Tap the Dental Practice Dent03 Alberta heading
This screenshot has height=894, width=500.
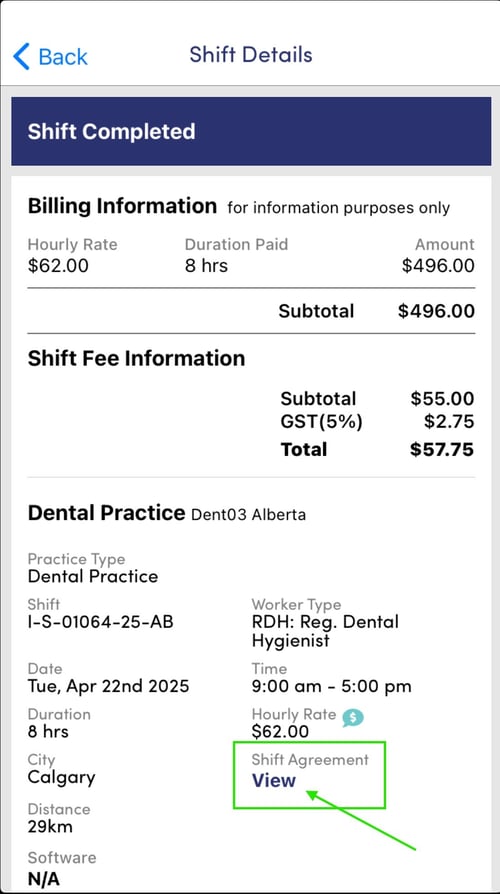[166, 513]
